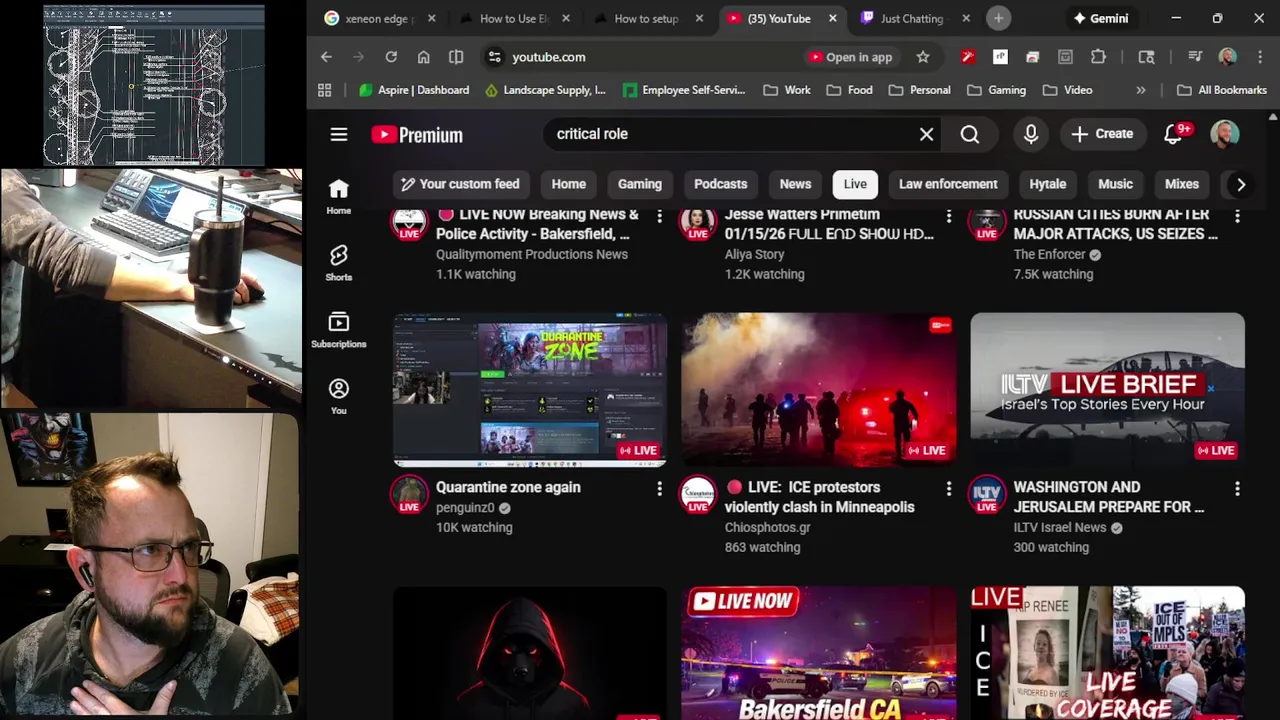Open the search tabs toolbar icon
The image size is (1280, 720).
pyautogui.click(x=1147, y=57)
